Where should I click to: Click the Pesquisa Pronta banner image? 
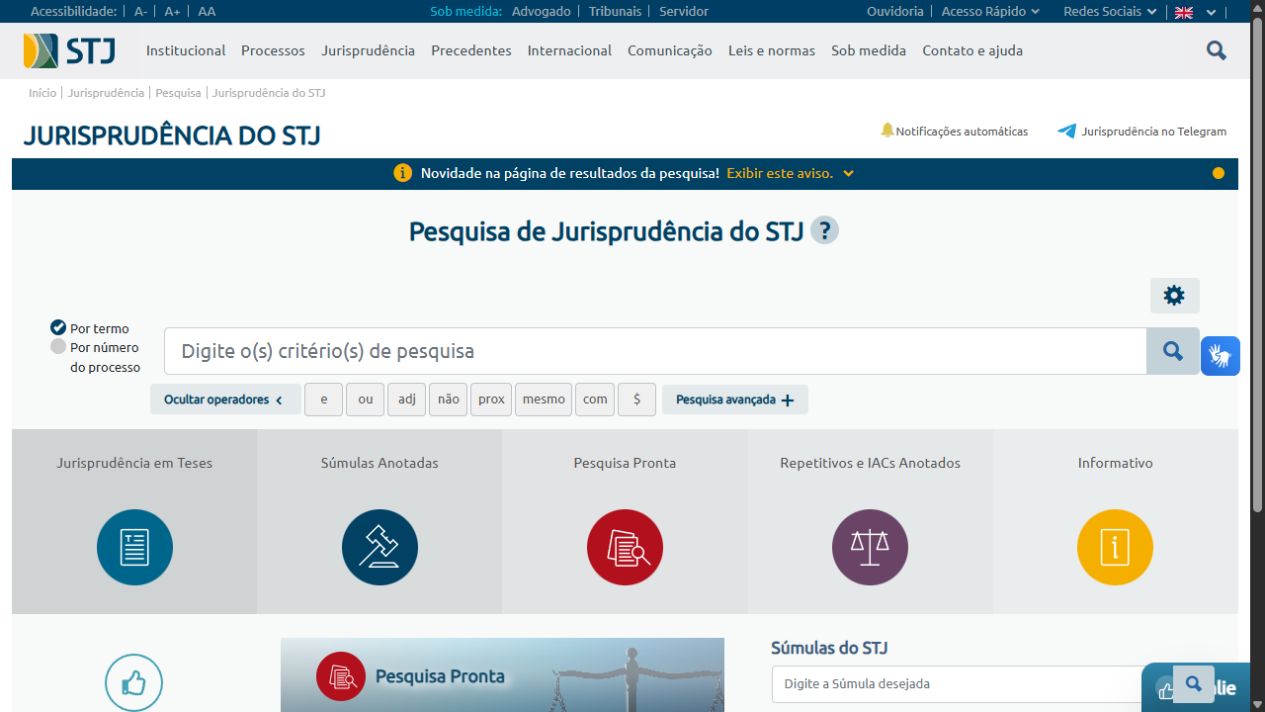[502, 675]
